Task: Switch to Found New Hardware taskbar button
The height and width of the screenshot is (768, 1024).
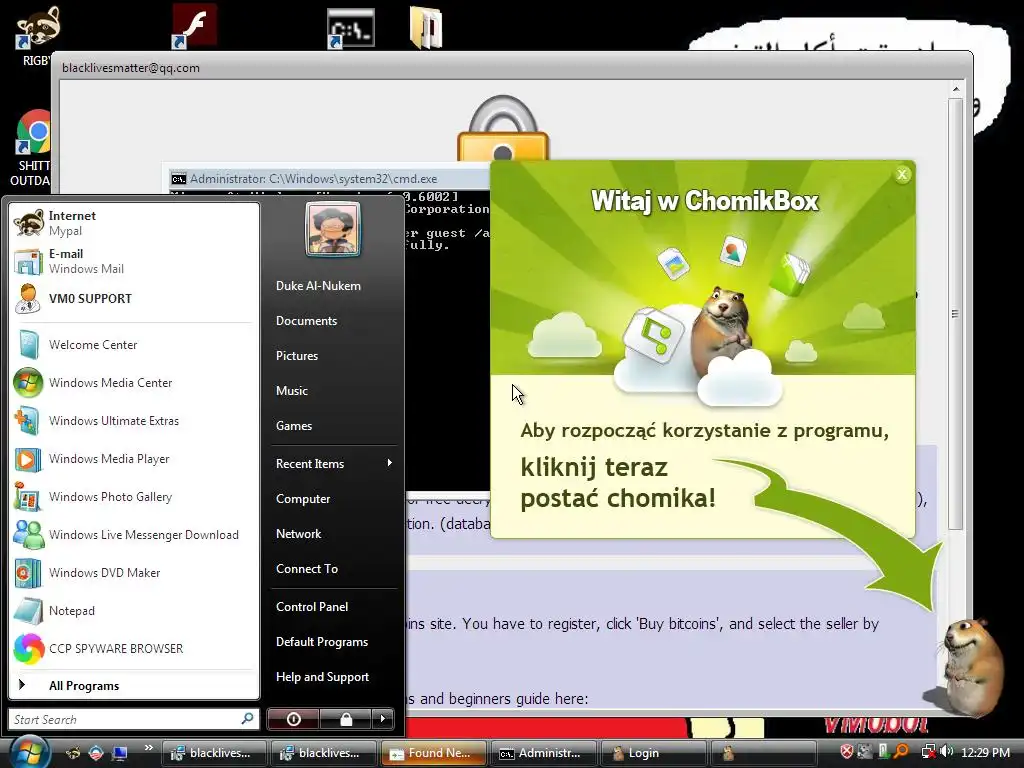Action: 433,753
